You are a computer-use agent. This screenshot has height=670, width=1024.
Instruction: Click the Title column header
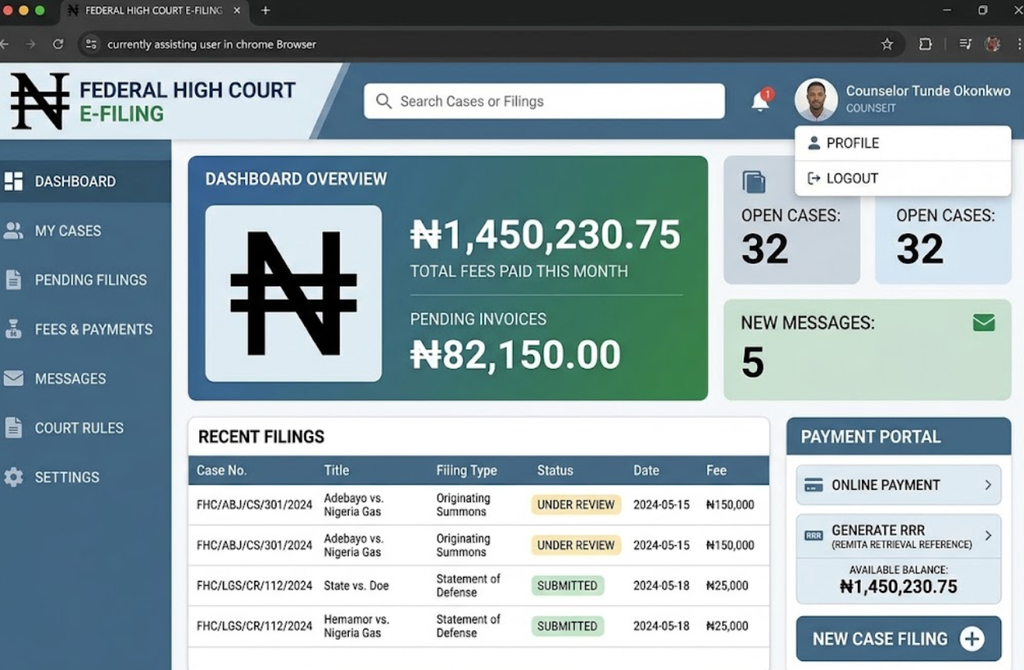click(x=336, y=470)
